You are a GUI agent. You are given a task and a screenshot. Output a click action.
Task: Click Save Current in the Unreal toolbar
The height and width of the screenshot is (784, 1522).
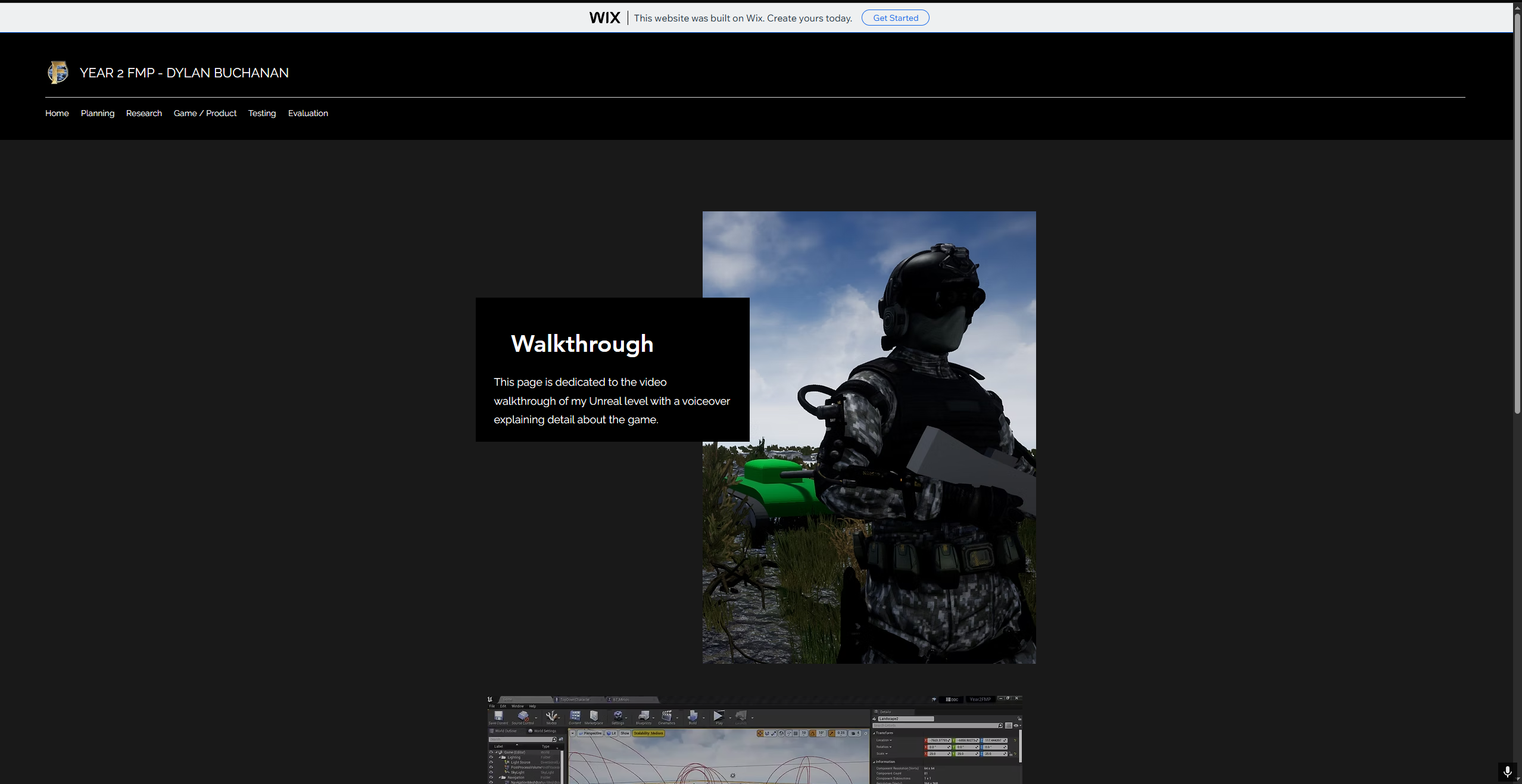click(x=498, y=716)
